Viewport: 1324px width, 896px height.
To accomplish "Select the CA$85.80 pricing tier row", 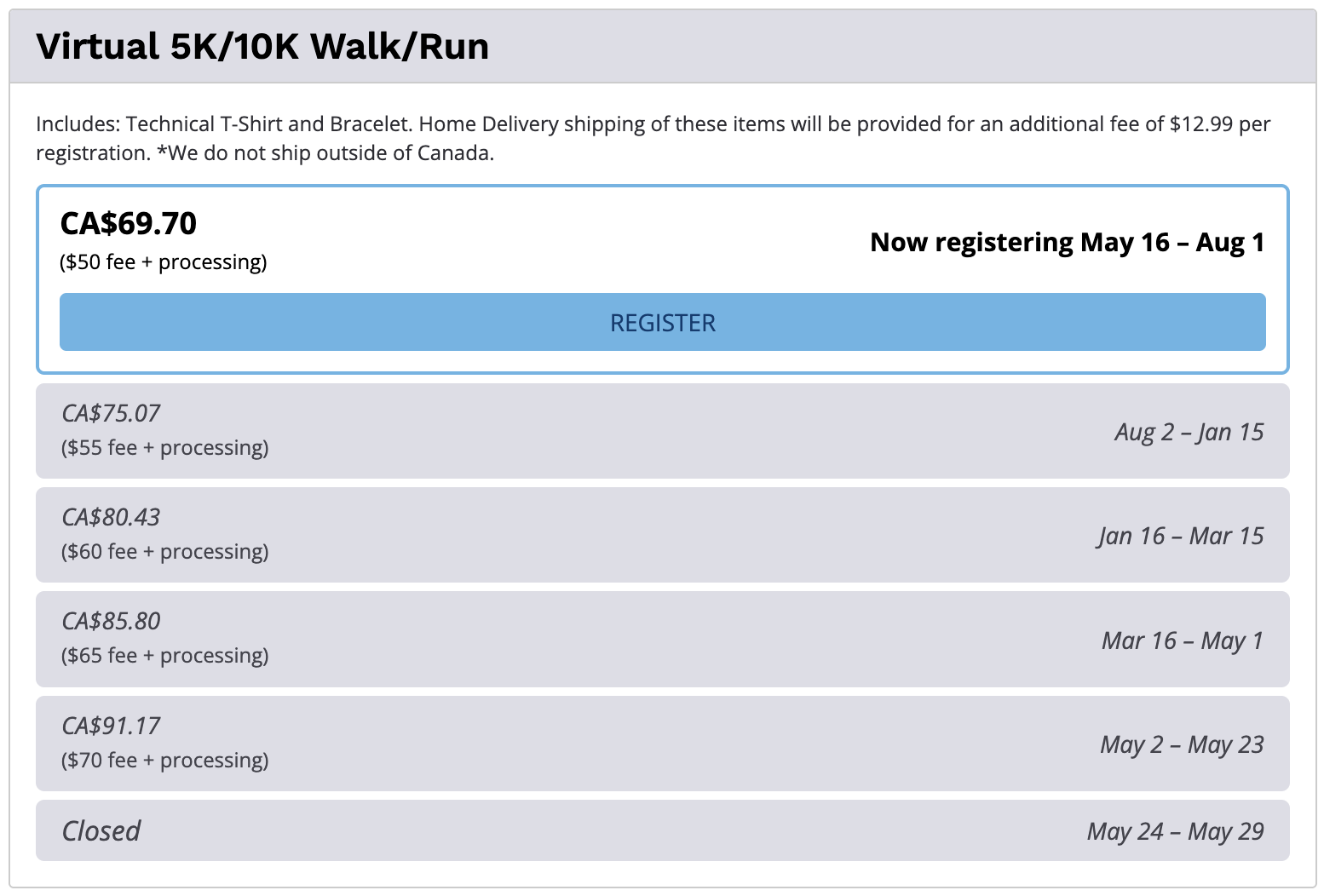I will click(662, 639).
